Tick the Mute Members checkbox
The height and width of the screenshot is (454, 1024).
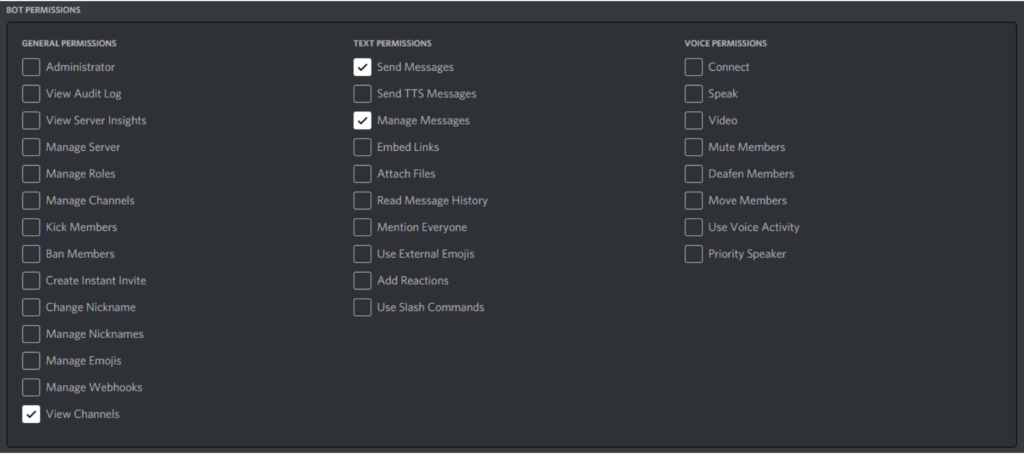[693, 147]
